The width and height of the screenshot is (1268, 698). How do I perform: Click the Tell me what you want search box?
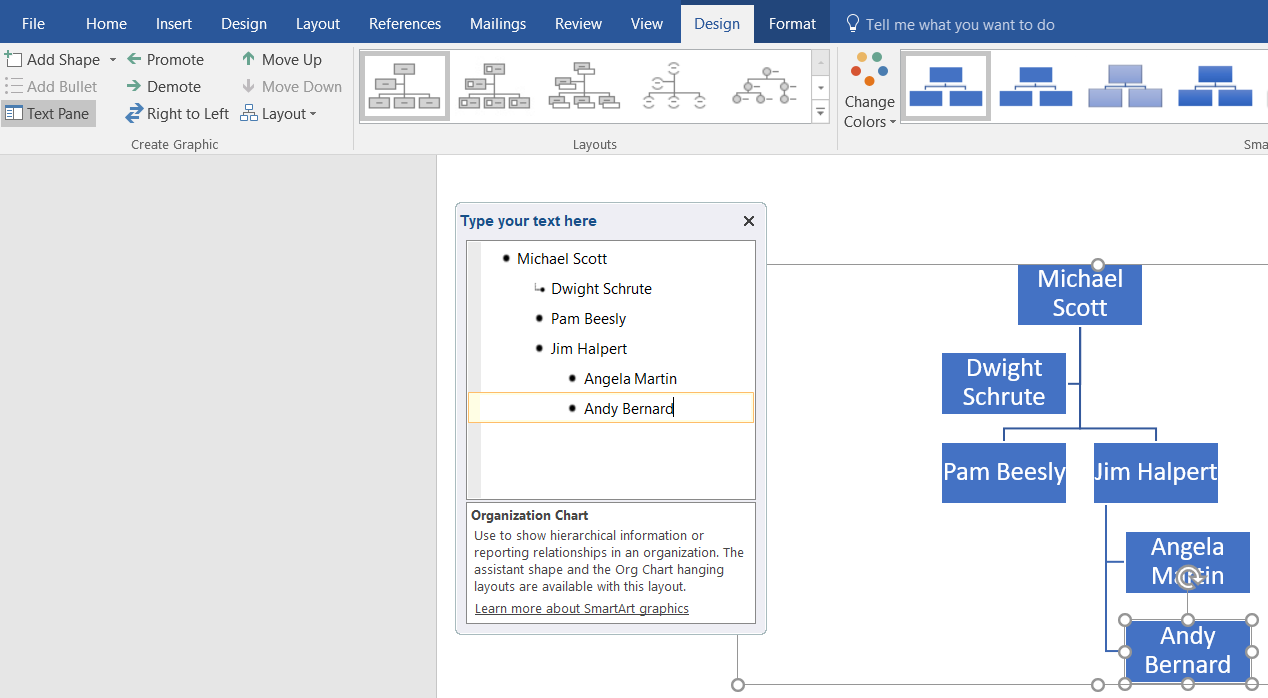[x=960, y=24]
